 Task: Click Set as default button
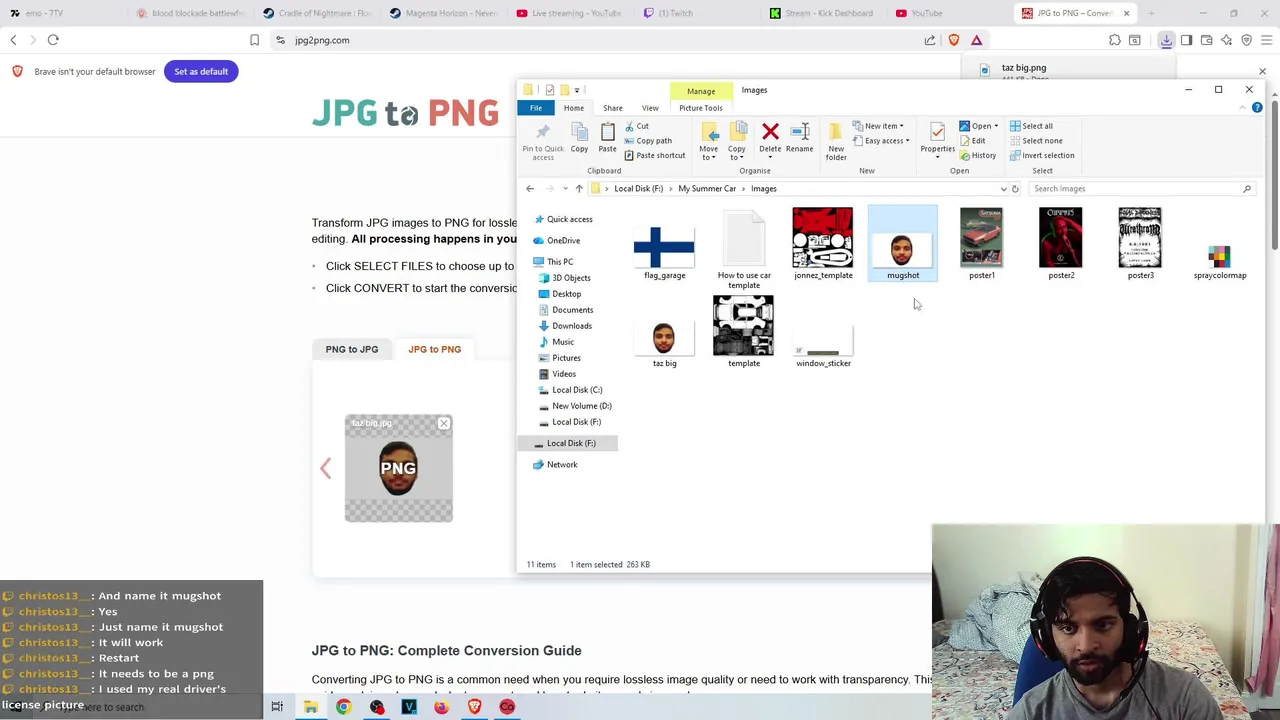click(201, 71)
